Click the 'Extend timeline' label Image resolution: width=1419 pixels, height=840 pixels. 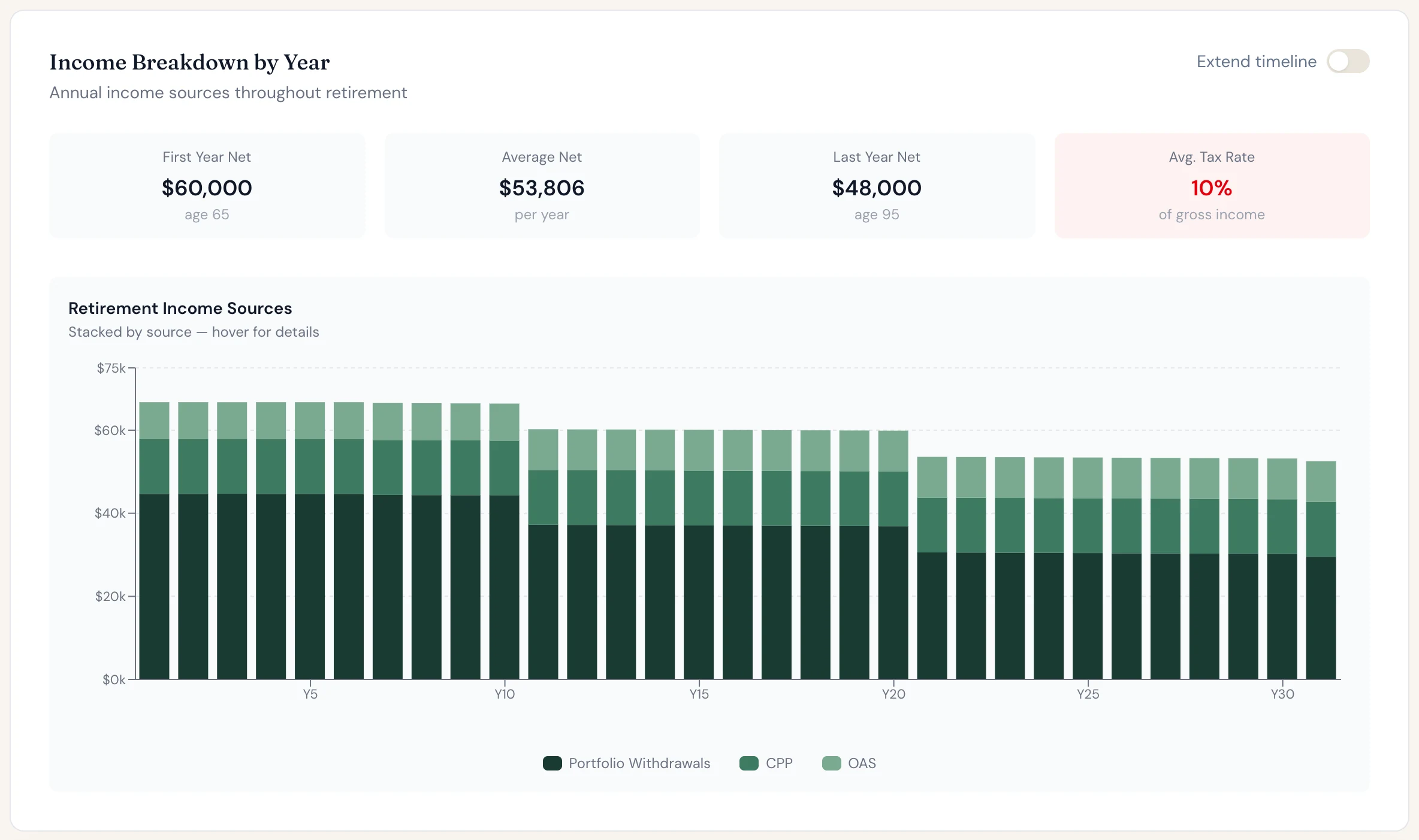pyautogui.click(x=1257, y=61)
